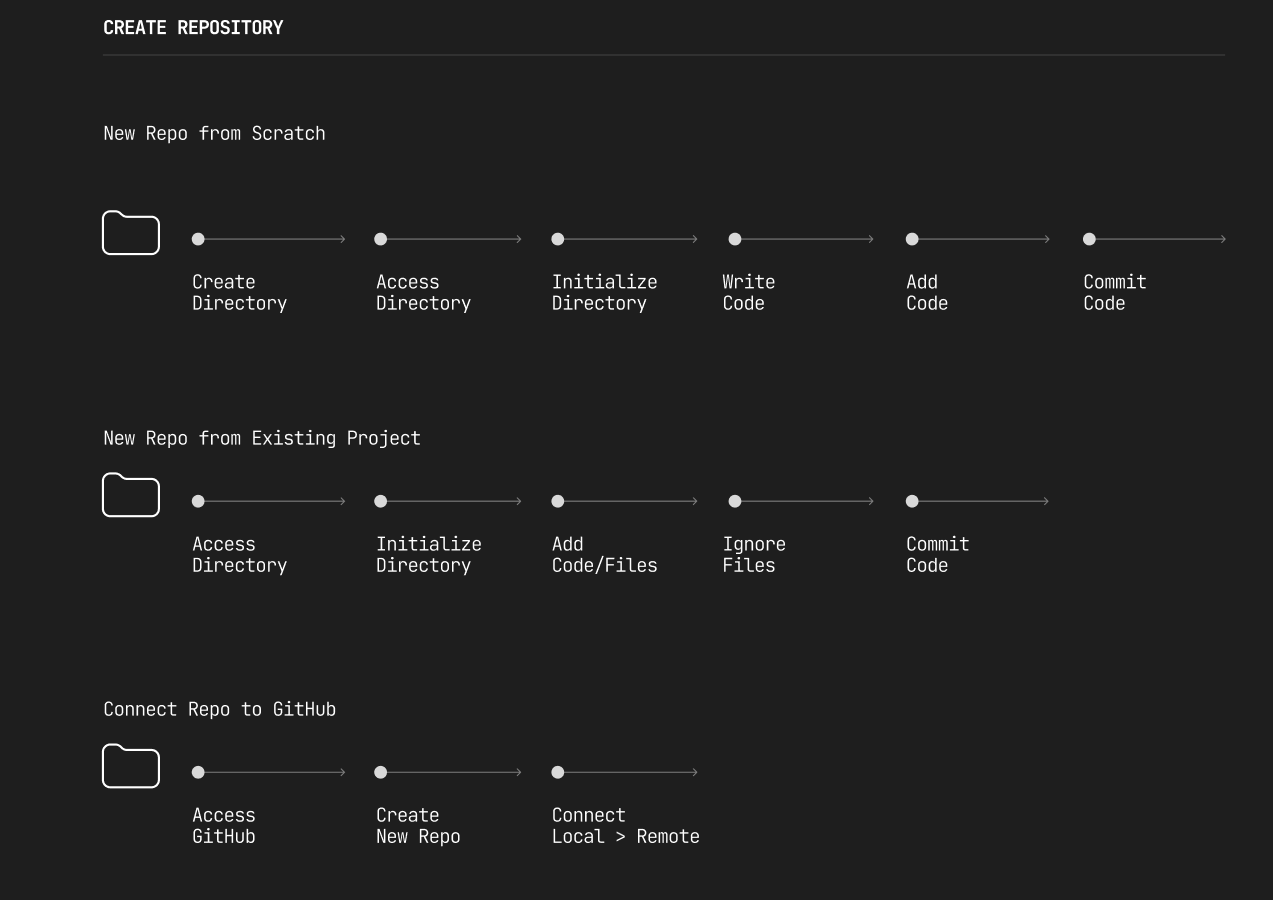Click the Connect Local > Remote label
This screenshot has width=1273, height=900.
click(x=625, y=826)
